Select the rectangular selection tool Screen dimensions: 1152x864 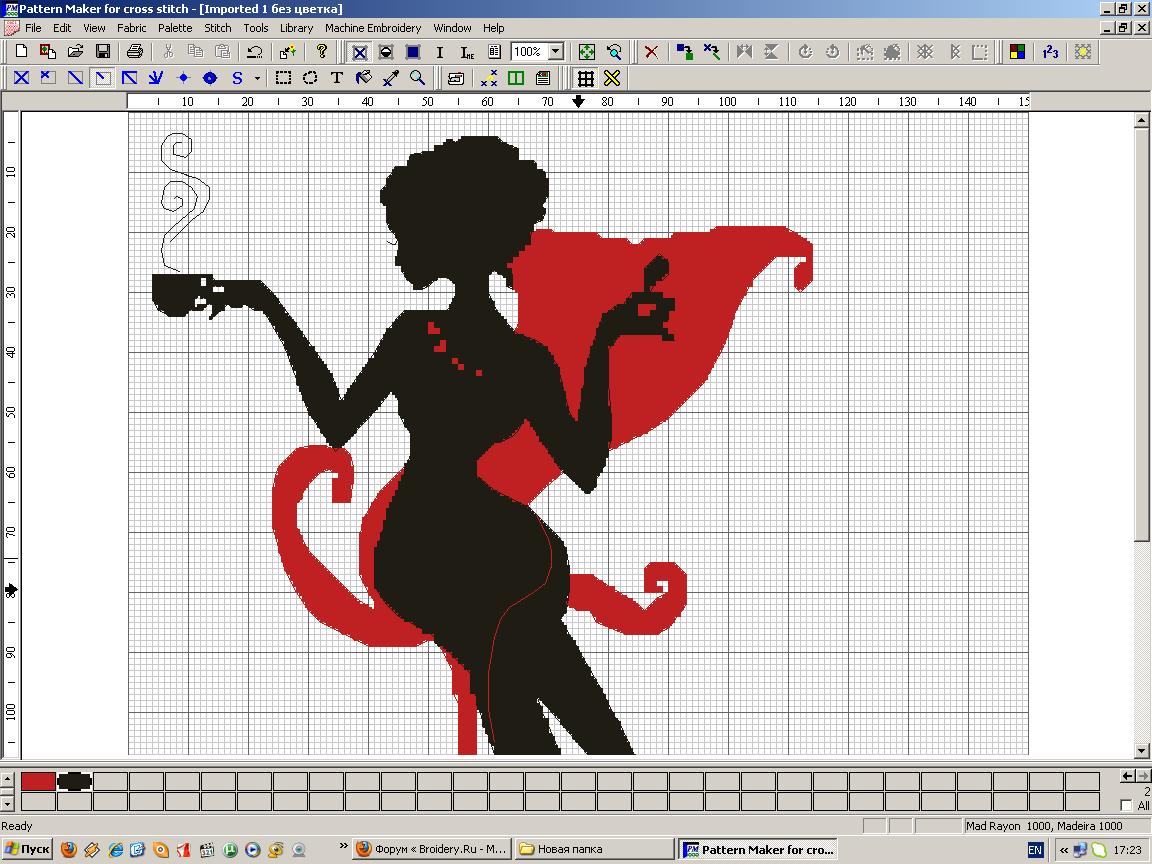click(284, 78)
